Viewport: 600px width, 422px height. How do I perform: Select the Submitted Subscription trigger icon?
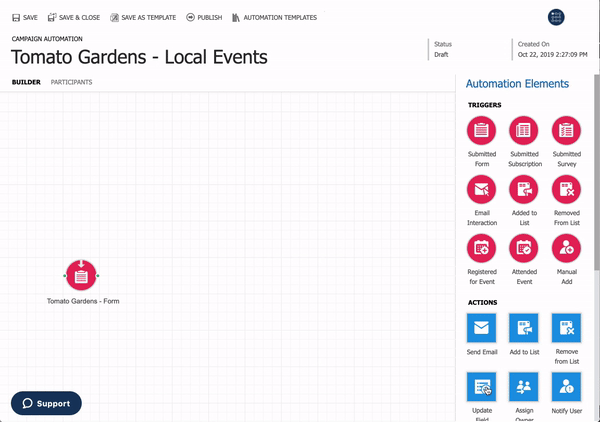coord(524,130)
